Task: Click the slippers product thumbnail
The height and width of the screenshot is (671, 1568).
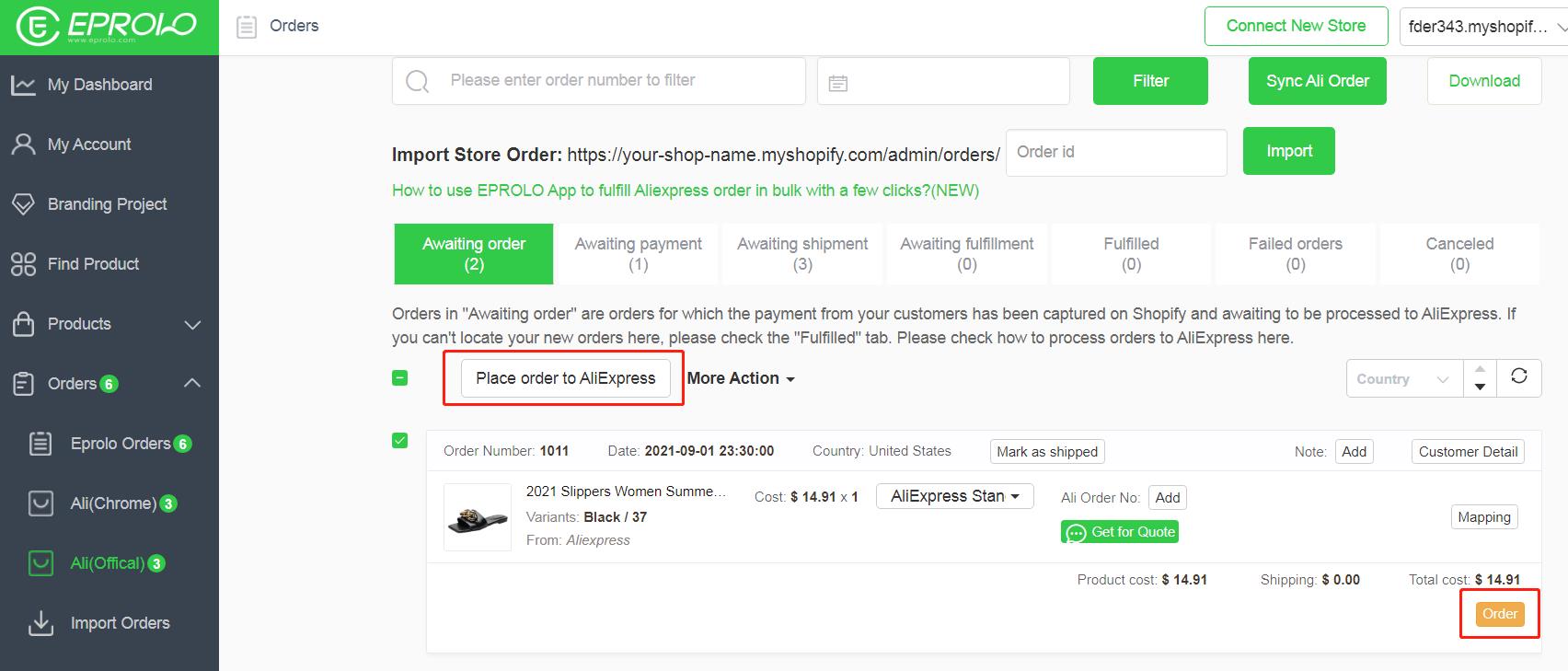Action: pyautogui.click(x=478, y=517)
